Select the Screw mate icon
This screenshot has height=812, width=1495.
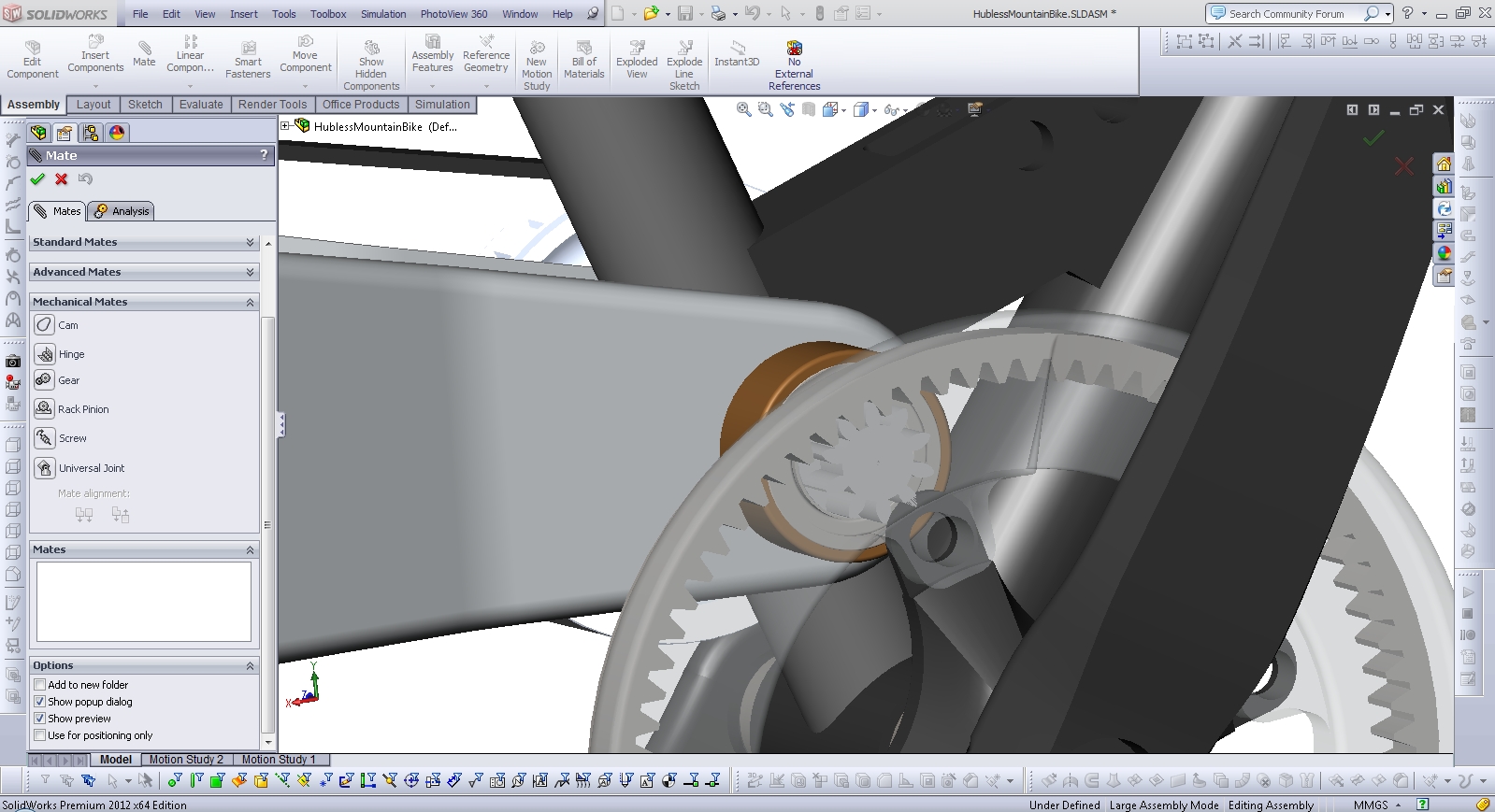click(44, 438)
